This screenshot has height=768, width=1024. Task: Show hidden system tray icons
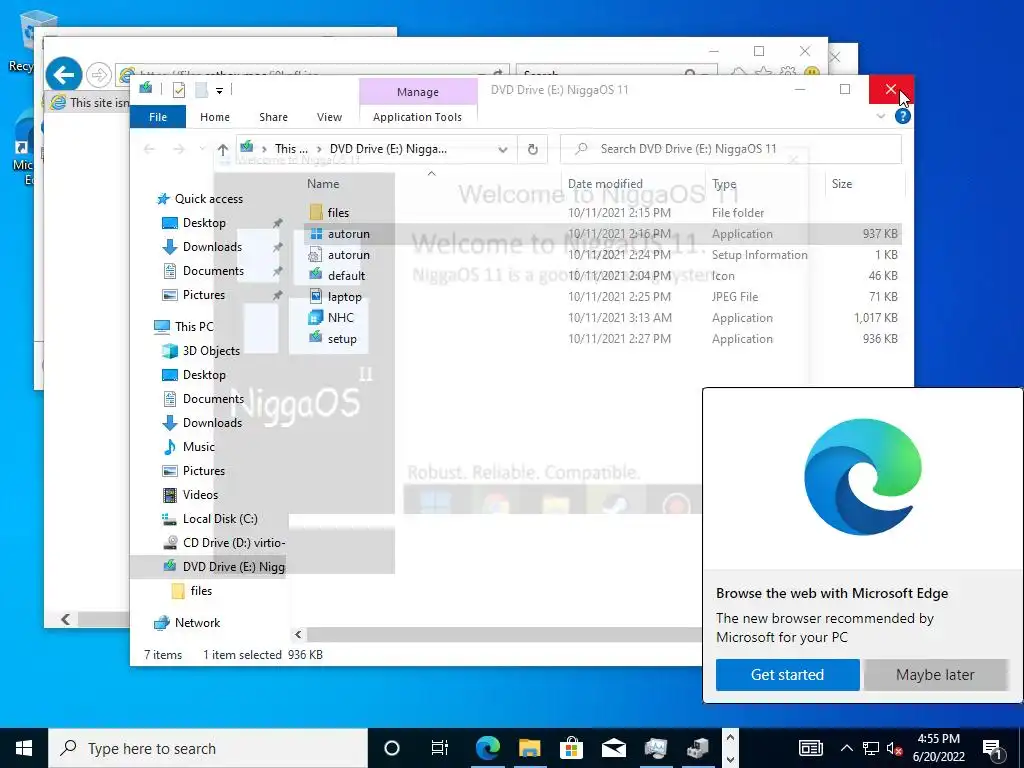click(846, 748)
